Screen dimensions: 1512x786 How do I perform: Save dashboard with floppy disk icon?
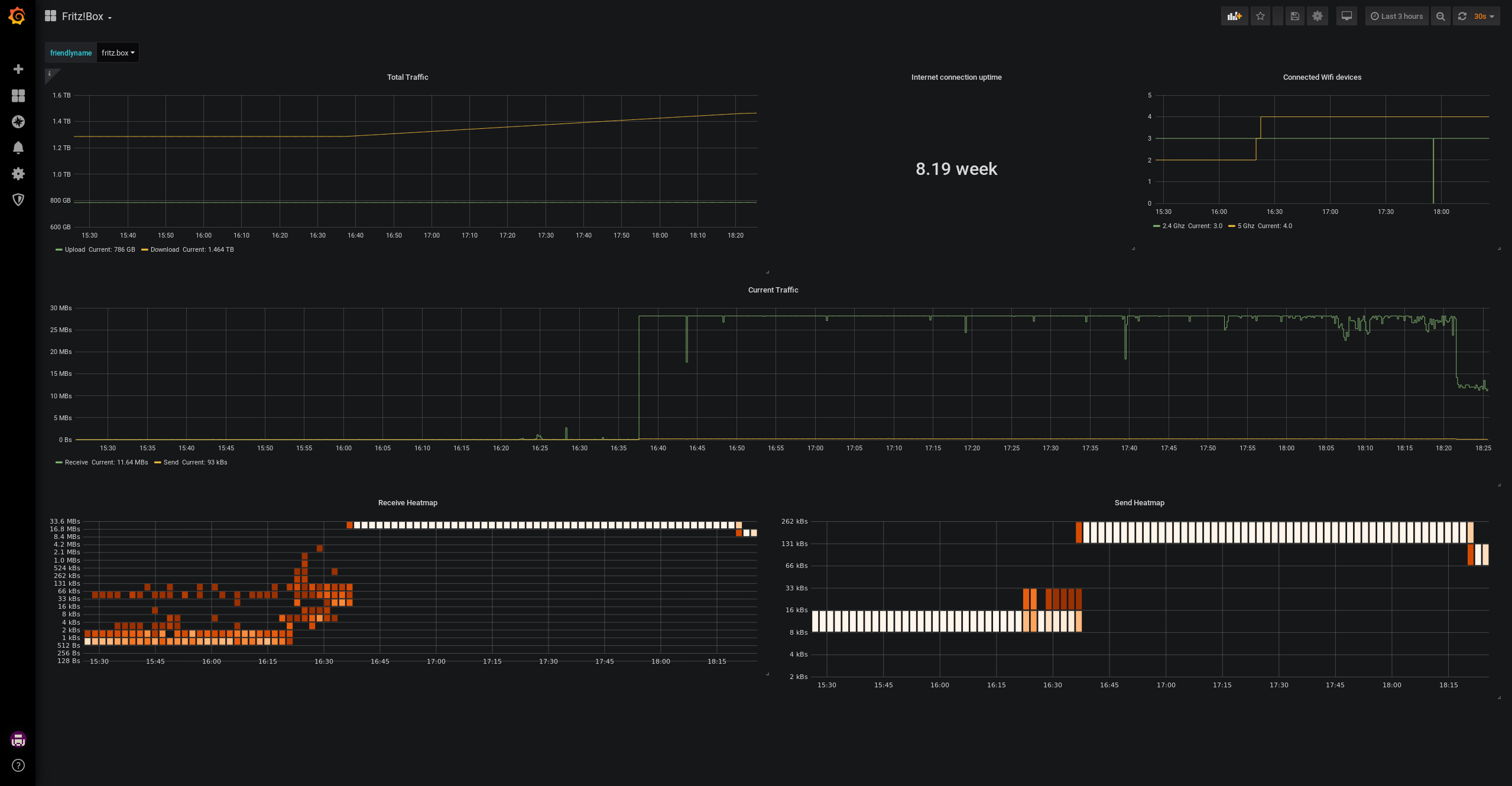pyautogui.click(x=1294, y=17)
